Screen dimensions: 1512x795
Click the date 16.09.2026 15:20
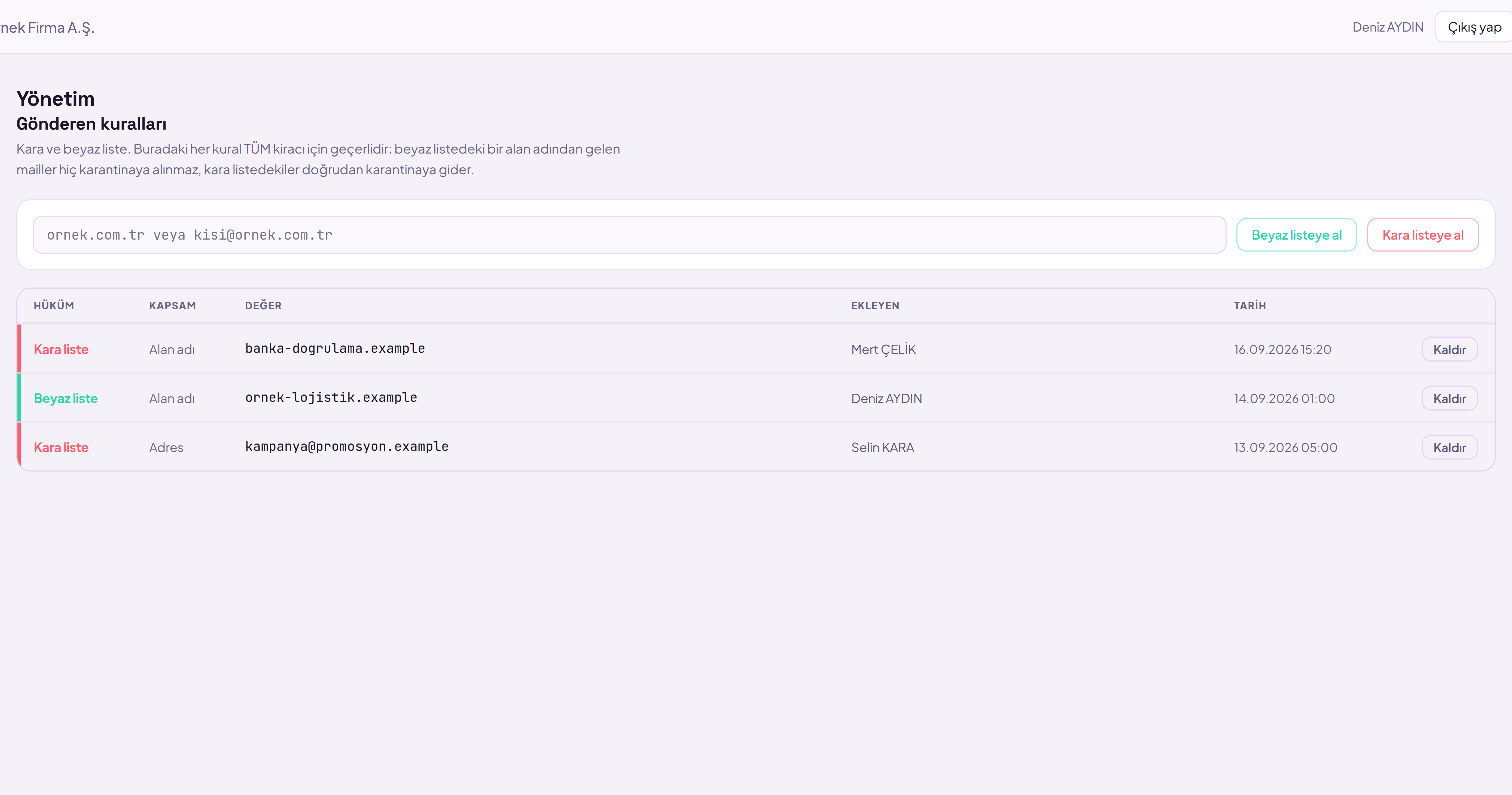tap(1282, 349)
